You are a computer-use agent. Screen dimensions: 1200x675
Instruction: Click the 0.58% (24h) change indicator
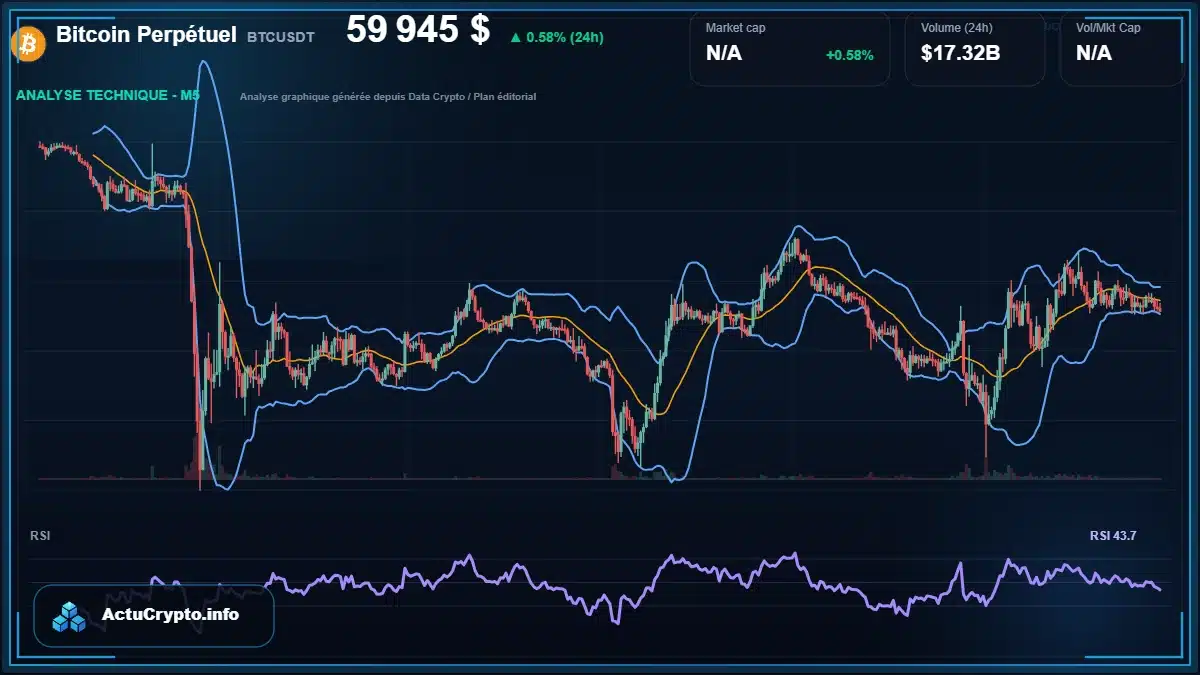(556, 37)
